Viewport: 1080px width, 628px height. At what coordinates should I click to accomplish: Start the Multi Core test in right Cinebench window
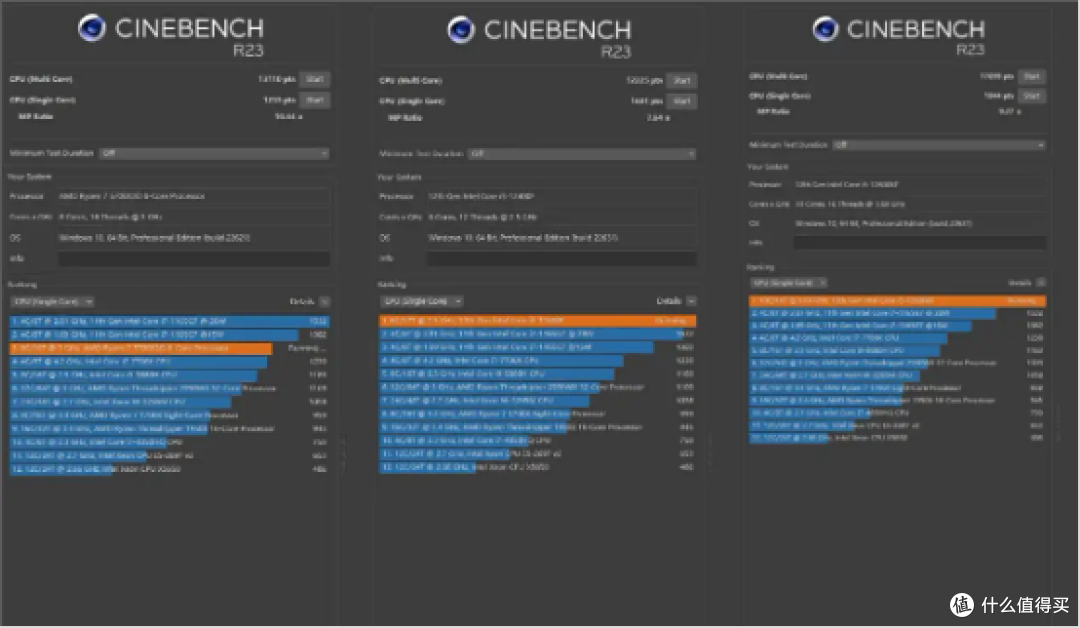click(1031, 76)
